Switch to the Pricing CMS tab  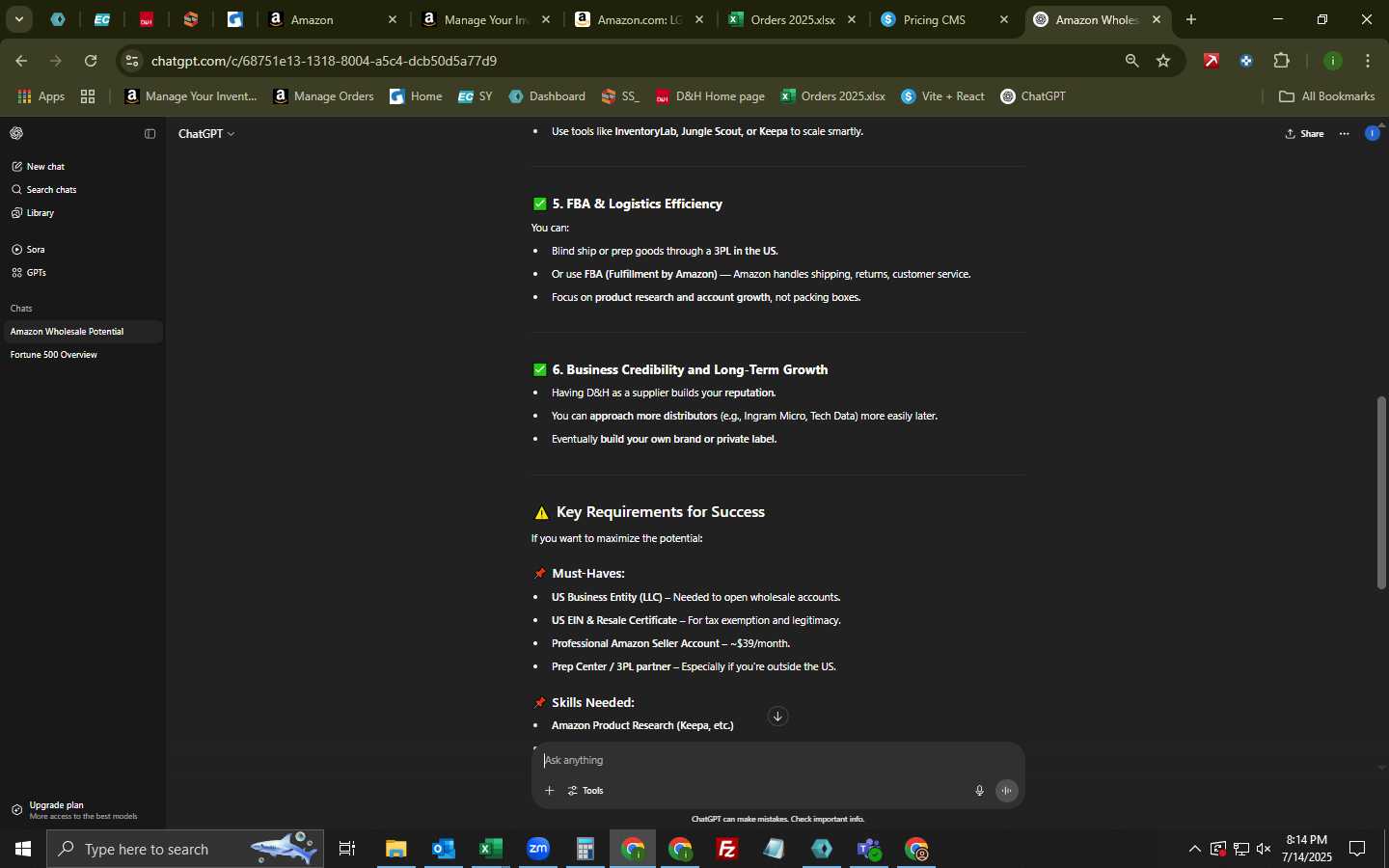pyautogui.click(x=944, y=19)
